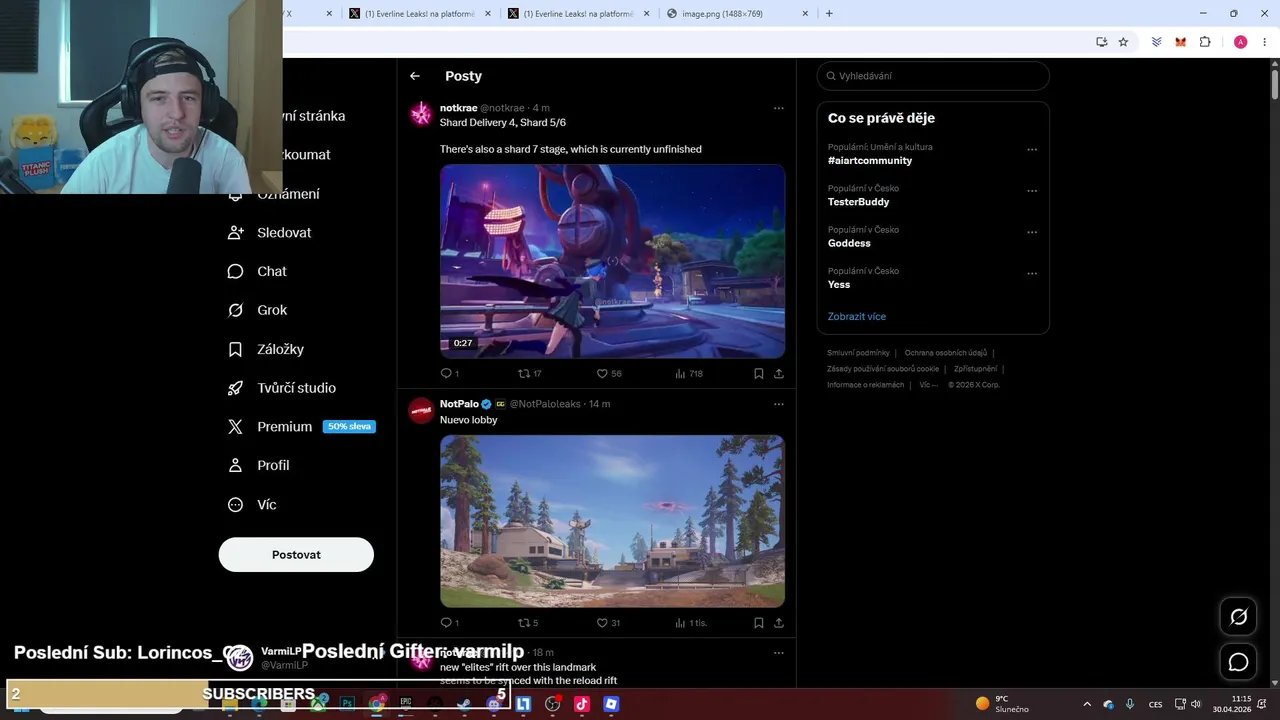The image size is (1280, 720).
Task: Open the MetaMask fox extension
Action: pyautogui.click(x=1180, y=42)
